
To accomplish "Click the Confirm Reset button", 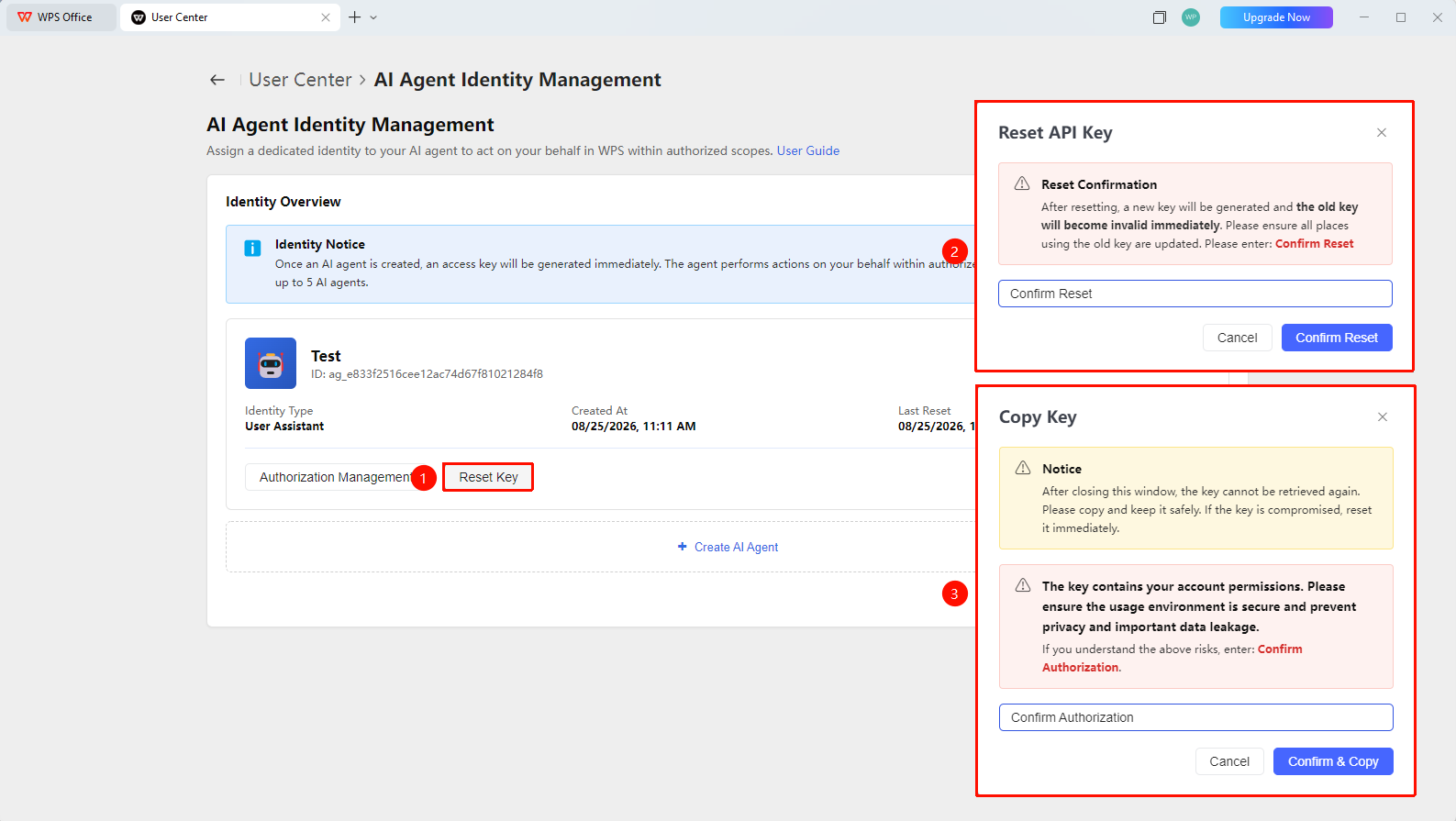I will (1337, 338).
